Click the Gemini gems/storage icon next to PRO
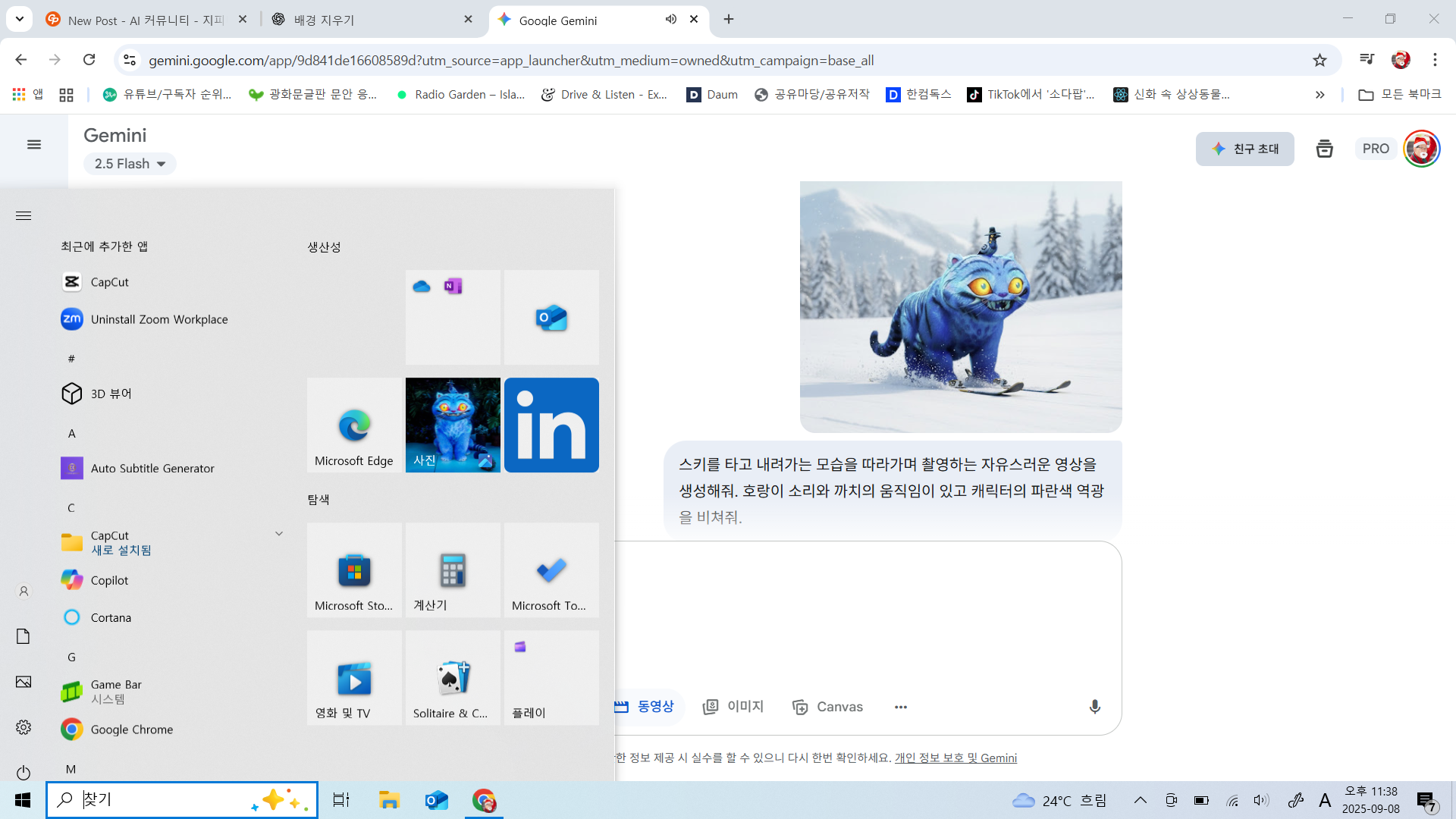 pos(1324,149)
